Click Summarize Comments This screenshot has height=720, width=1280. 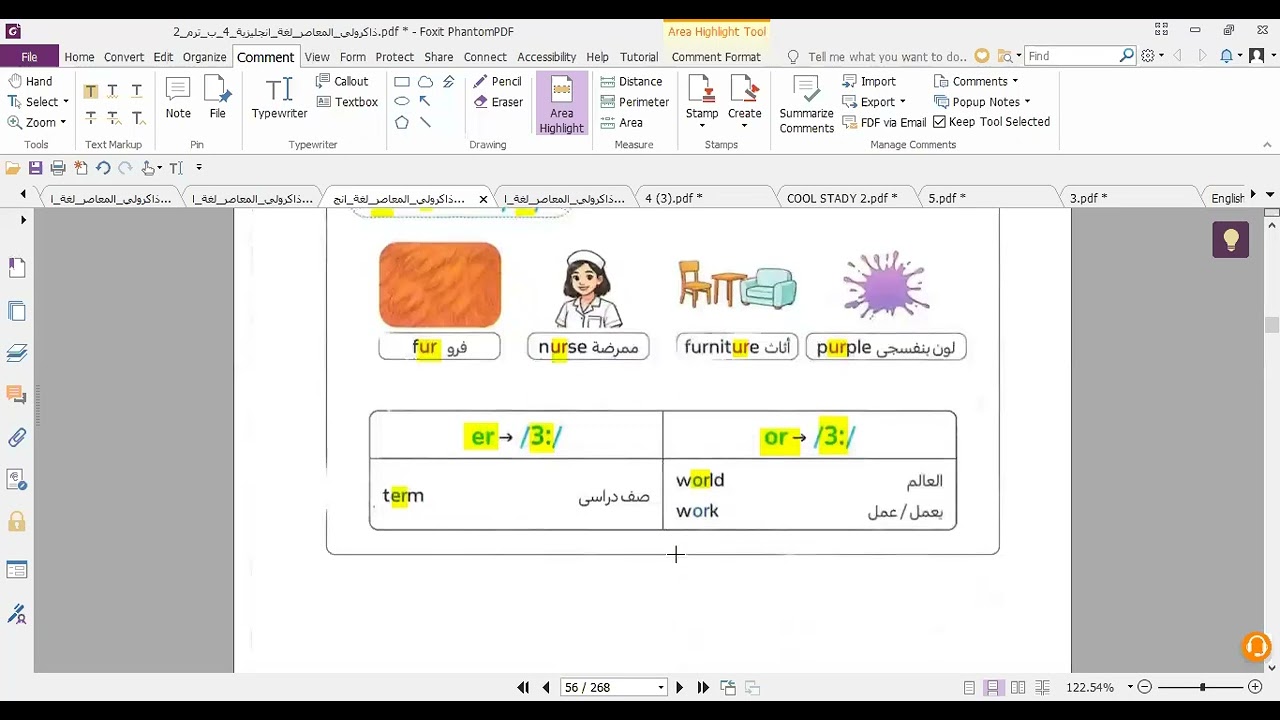(x=806, y=104)
